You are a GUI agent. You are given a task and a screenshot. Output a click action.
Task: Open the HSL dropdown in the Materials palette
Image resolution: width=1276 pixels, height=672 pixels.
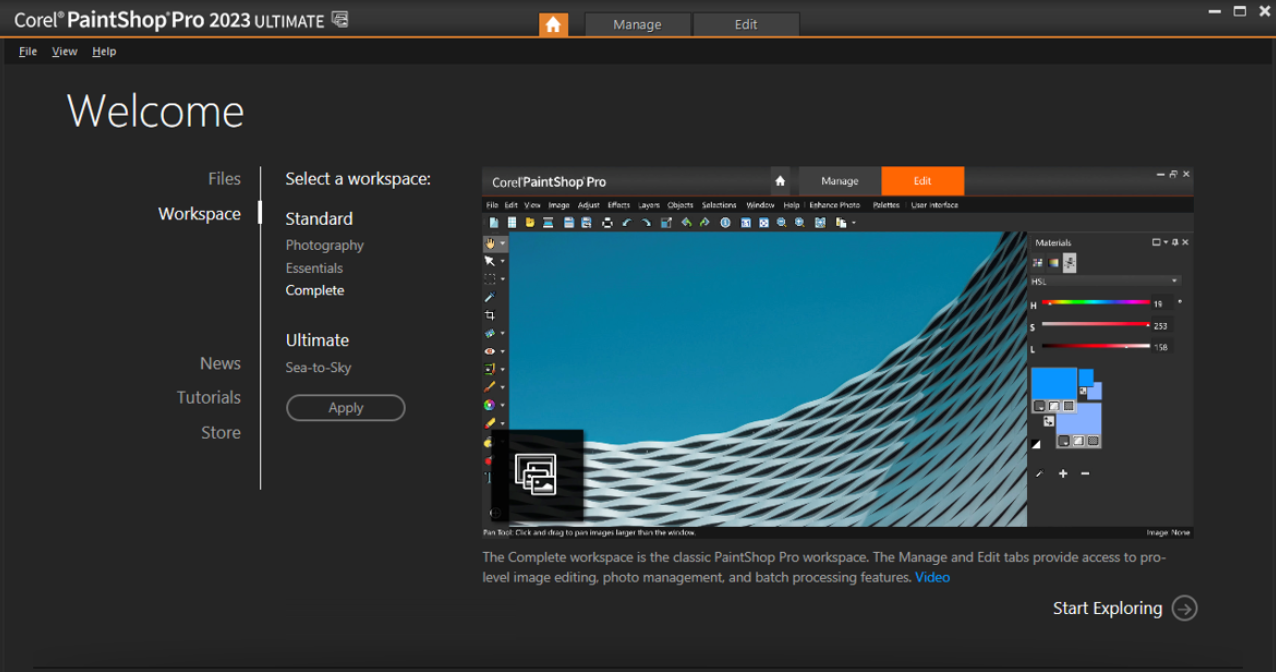click(x=1174, y=280)
